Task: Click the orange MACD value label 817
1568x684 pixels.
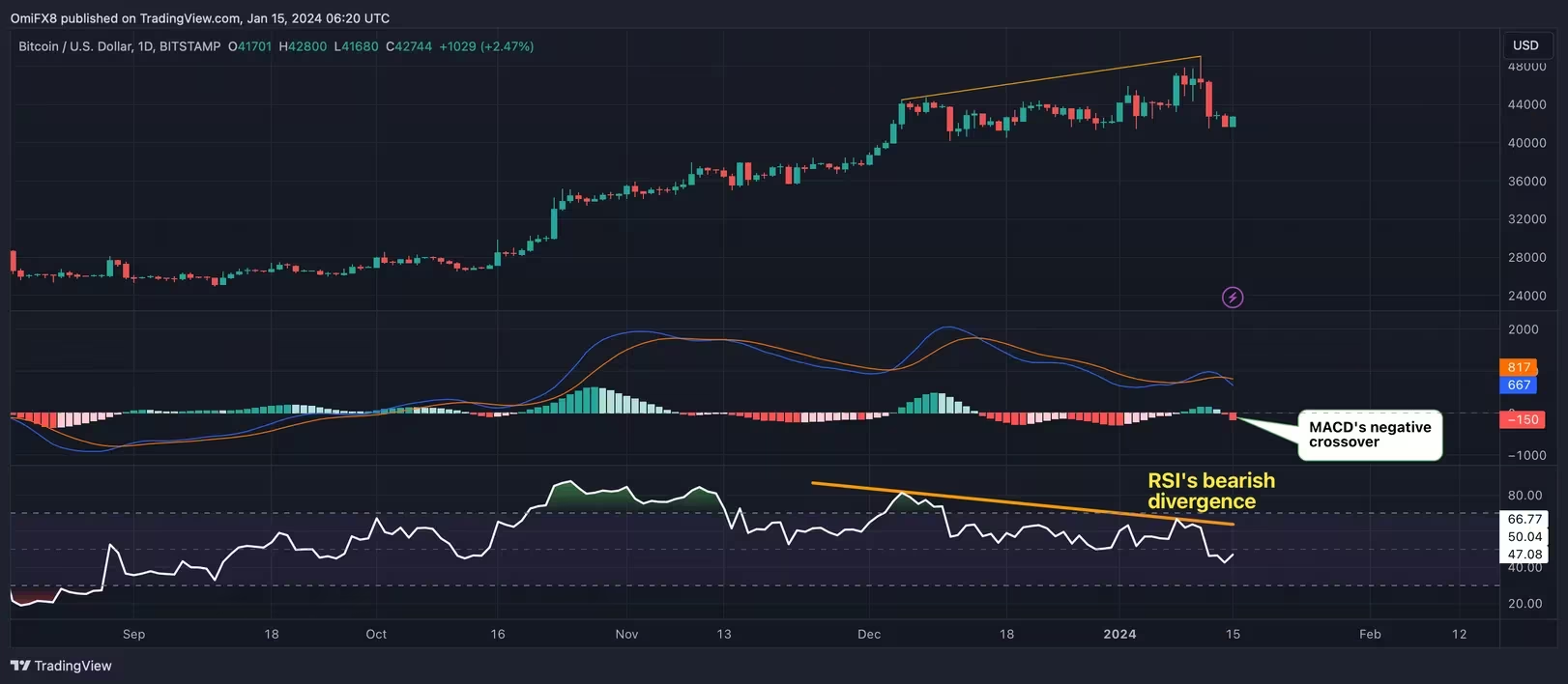Action: click(x=1520, y=367)
